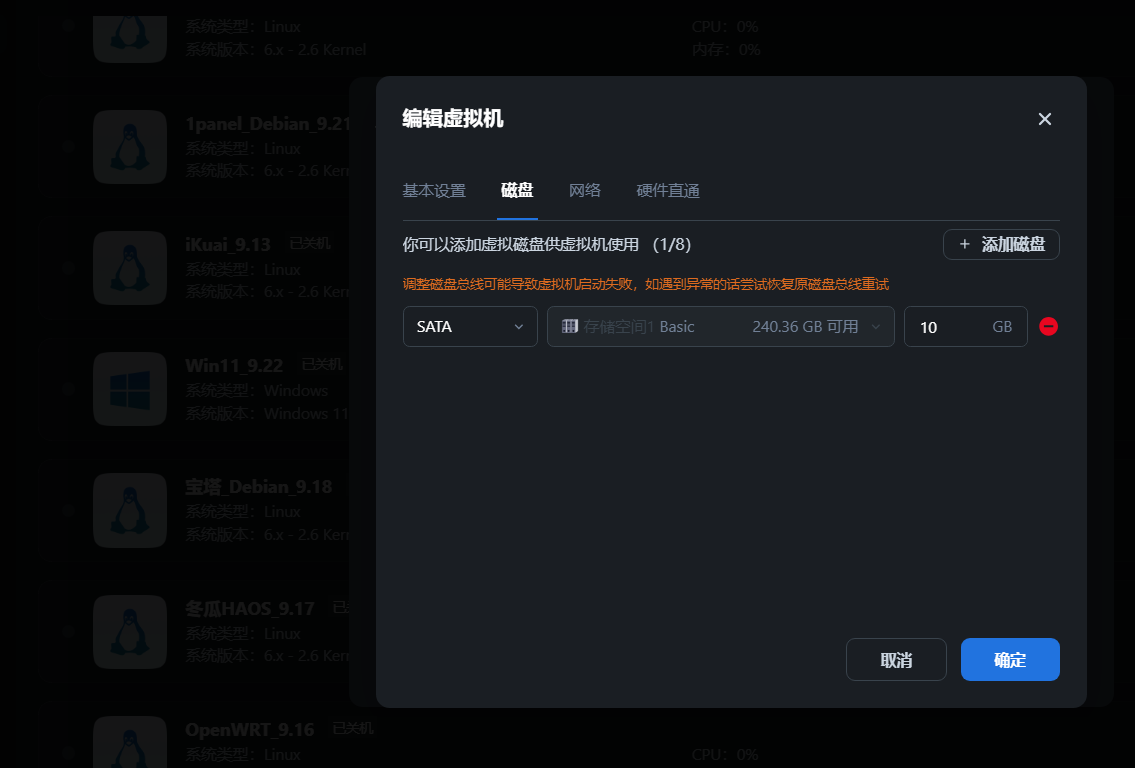Click the 宝塔_Debian_9.18 VM name
This screenshot has height=768, width=1135.
[x=258, y=486]
